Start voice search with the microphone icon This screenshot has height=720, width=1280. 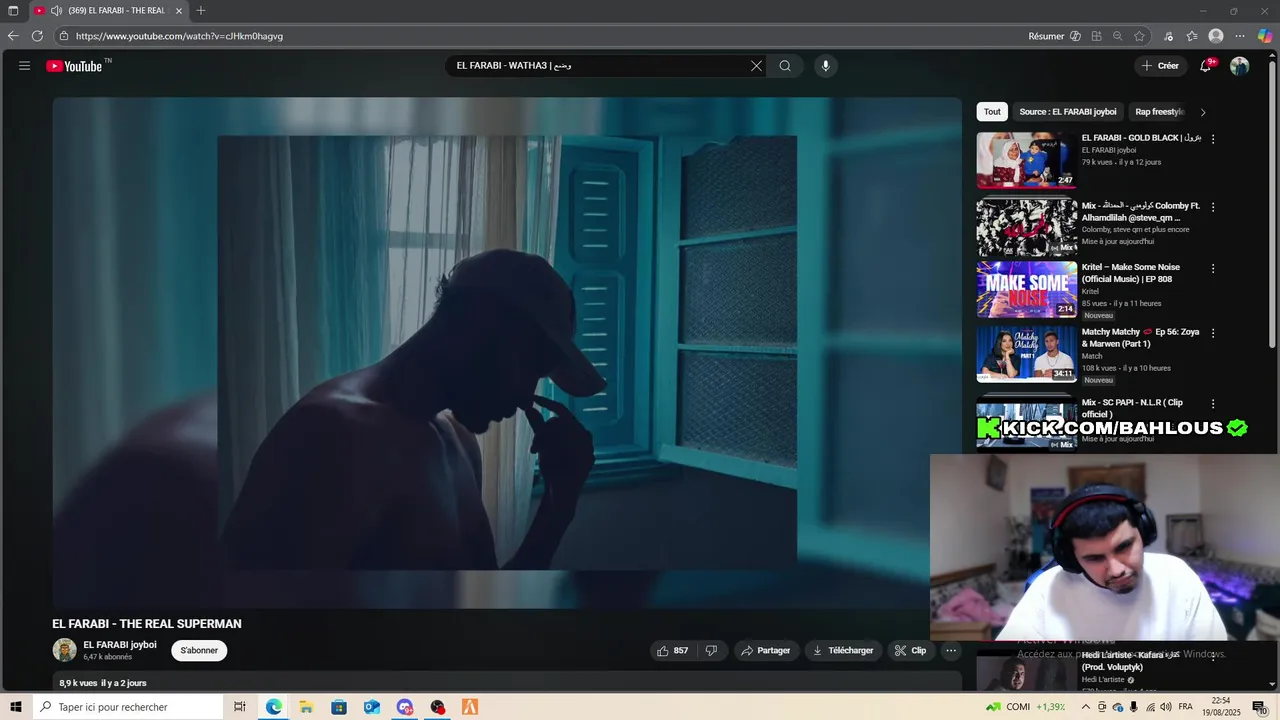pos(825,66)
